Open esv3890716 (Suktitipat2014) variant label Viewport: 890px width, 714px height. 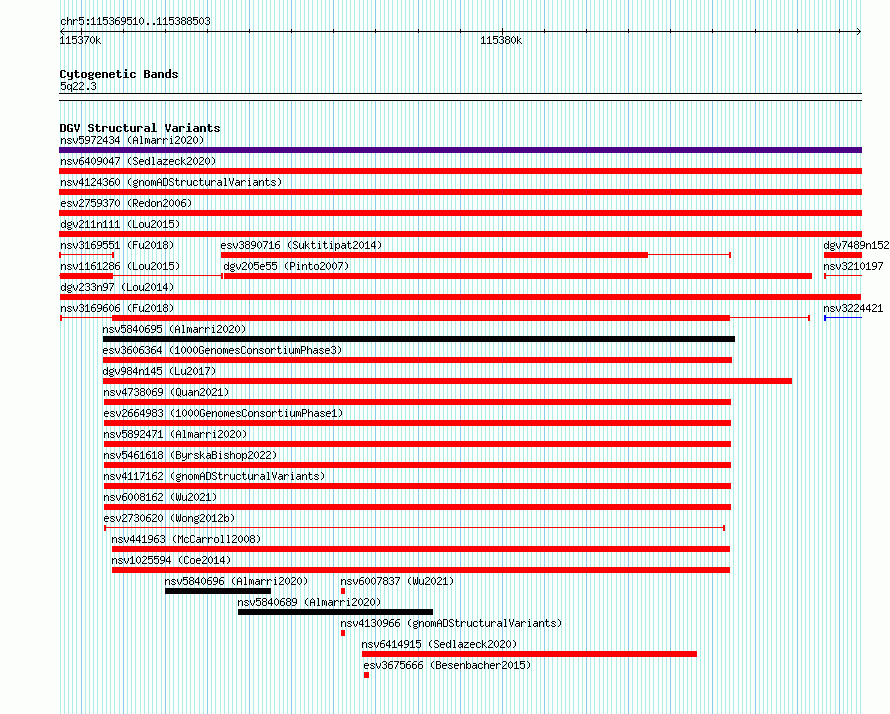pyautogui.click(x=301, y=245)
